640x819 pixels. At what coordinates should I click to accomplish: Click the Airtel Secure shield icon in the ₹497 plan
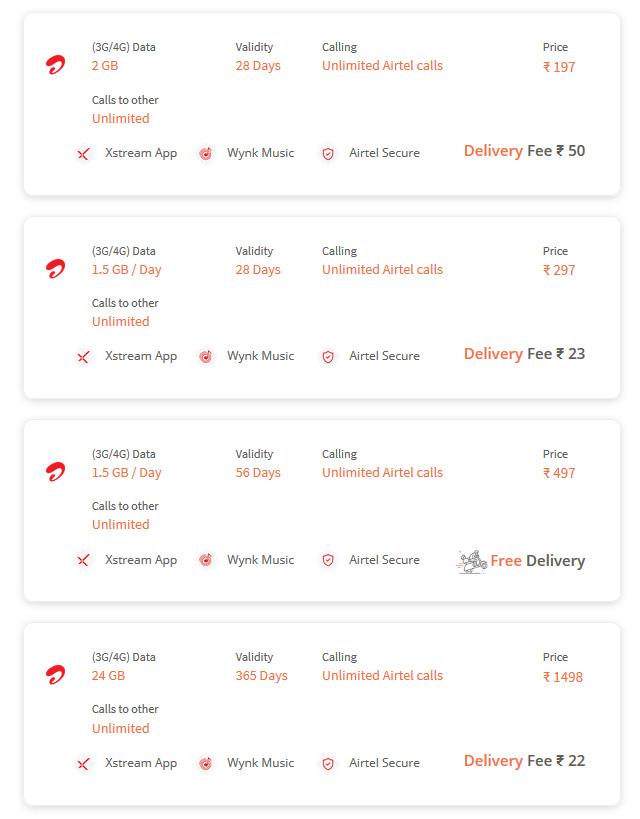click(328, 560)
